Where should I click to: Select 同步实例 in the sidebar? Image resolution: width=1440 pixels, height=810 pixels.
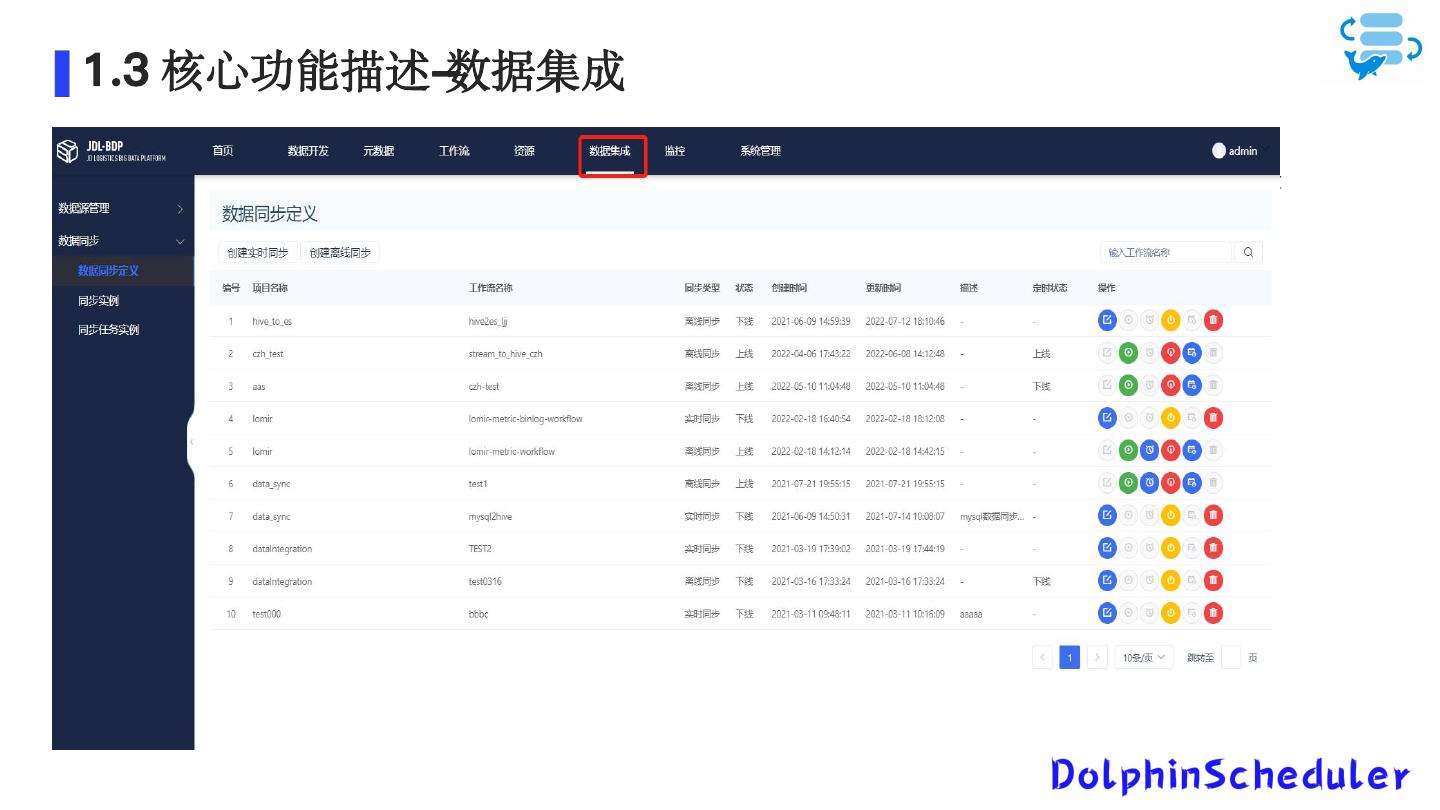pos(98,301)
